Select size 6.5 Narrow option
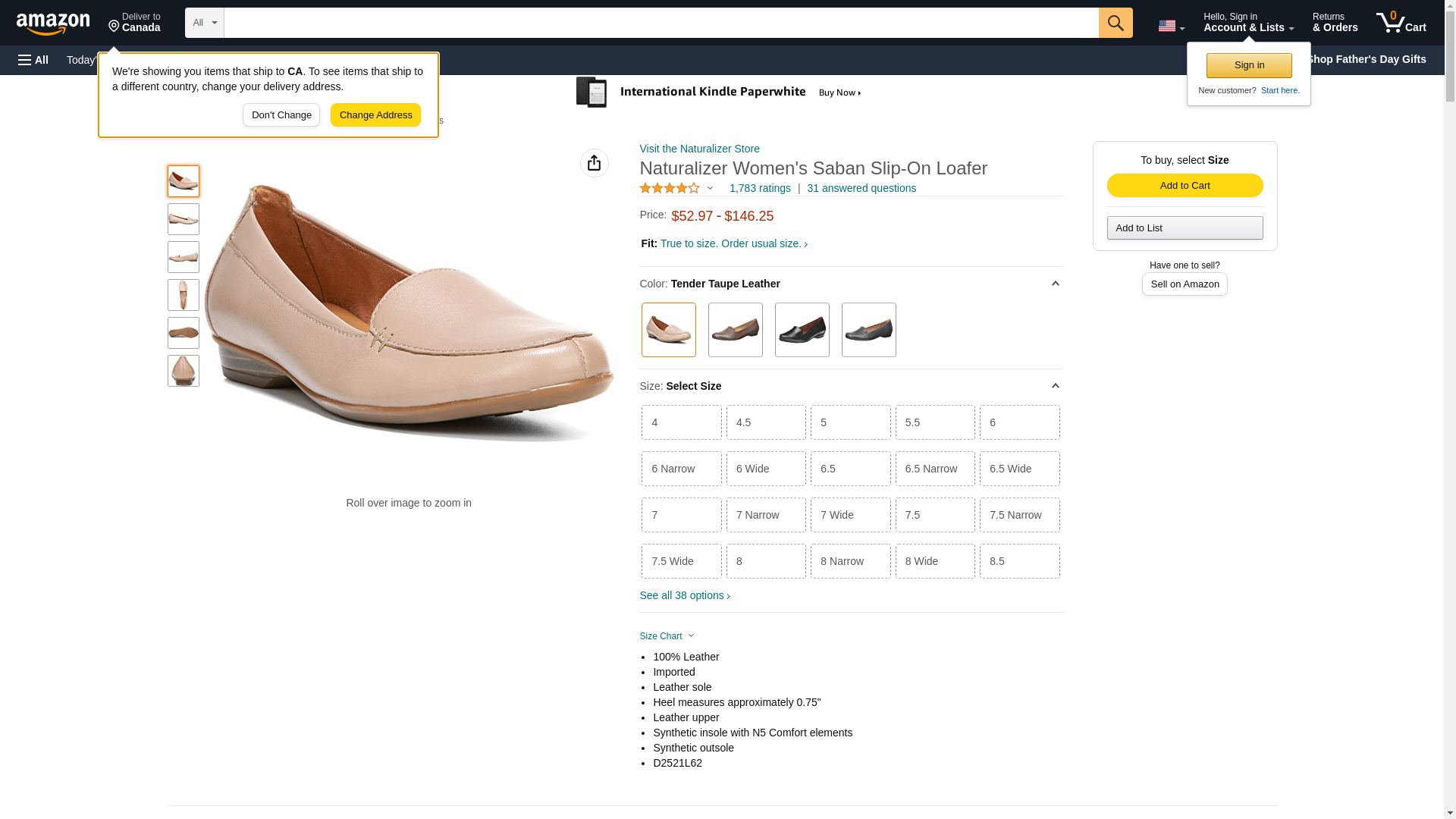 (934, 469)
